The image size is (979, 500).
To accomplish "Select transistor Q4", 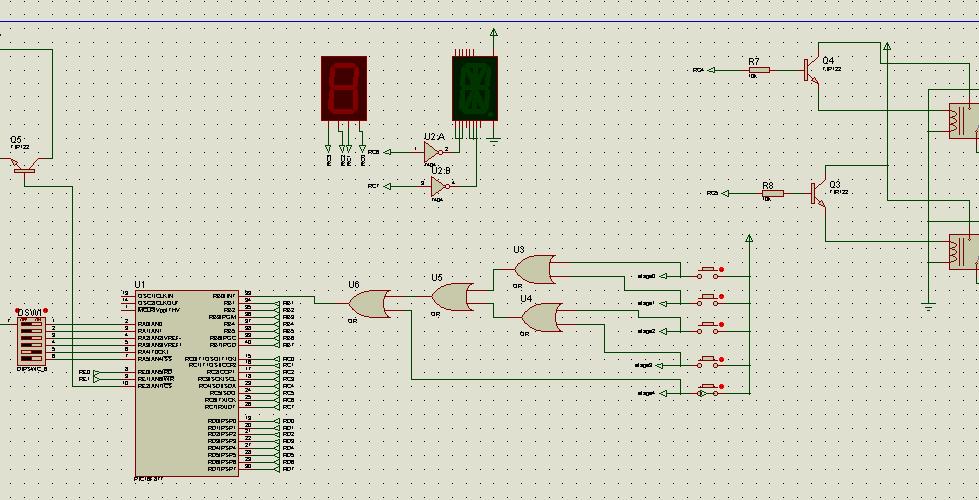I will [812, 71].
